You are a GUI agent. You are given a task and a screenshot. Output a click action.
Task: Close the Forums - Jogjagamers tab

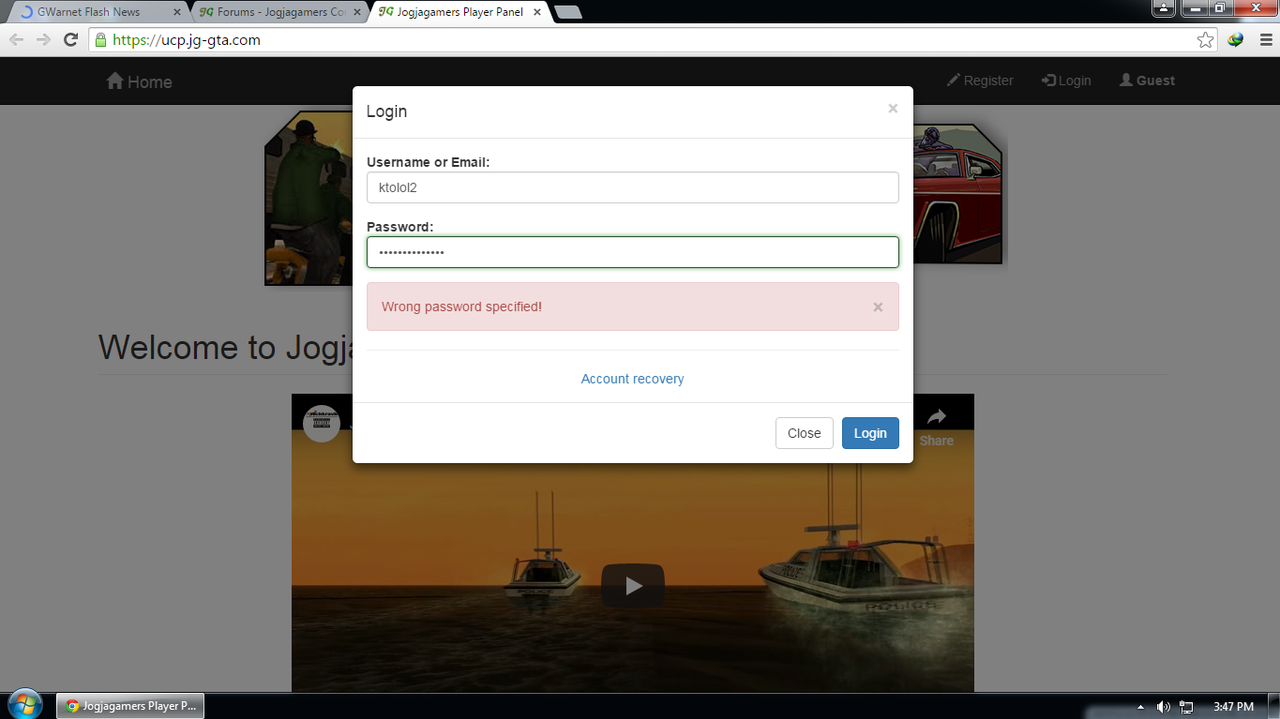357,12
